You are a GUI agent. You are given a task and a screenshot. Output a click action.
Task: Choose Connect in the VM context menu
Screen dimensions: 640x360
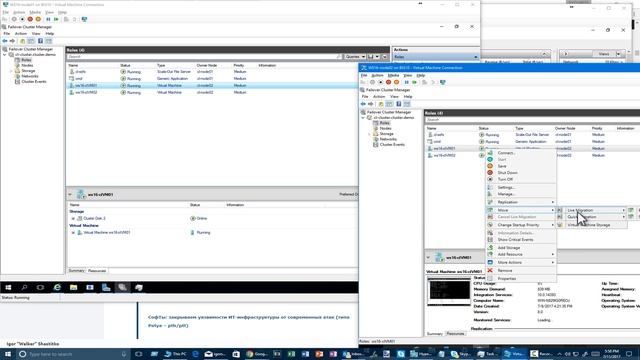[x=506, y=153]
